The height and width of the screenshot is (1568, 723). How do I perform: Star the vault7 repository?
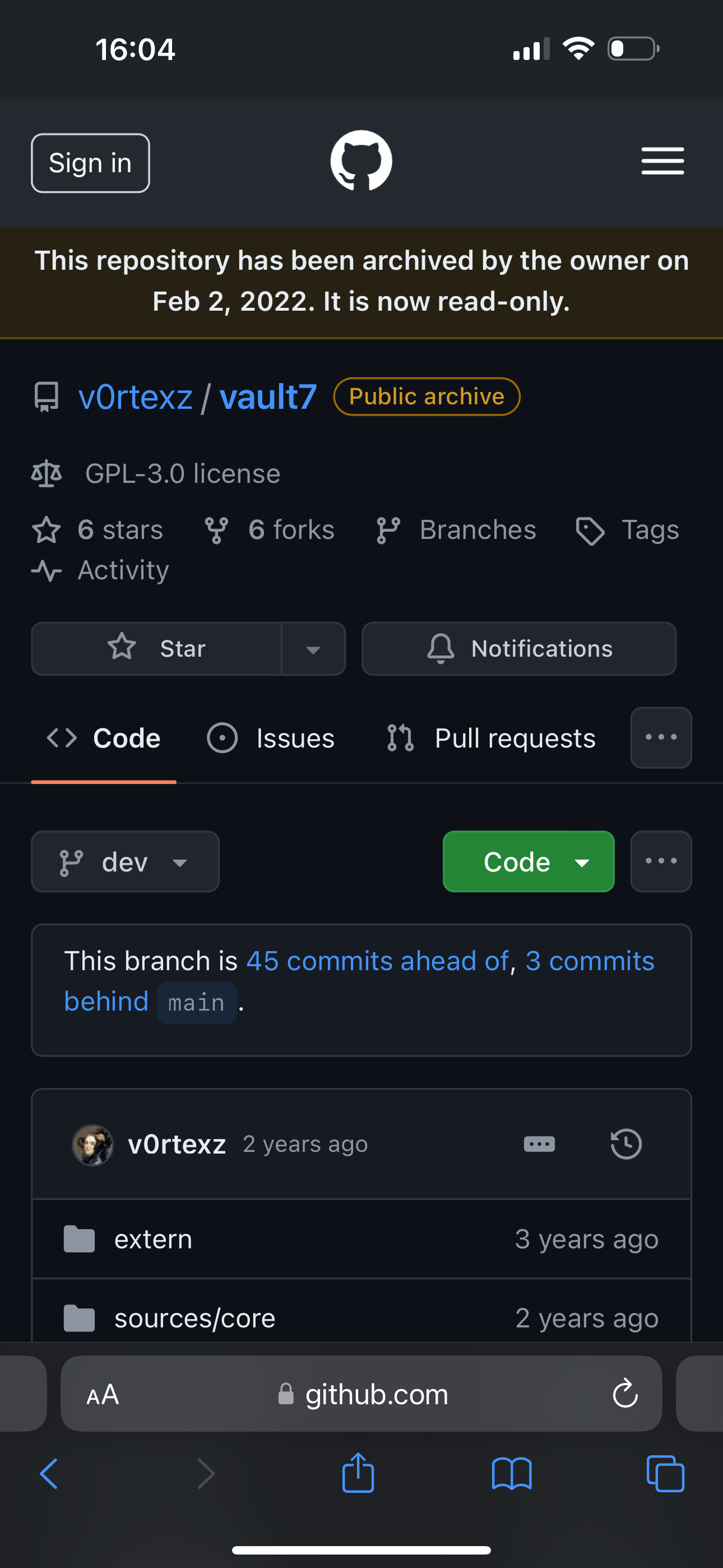[156, 648]
